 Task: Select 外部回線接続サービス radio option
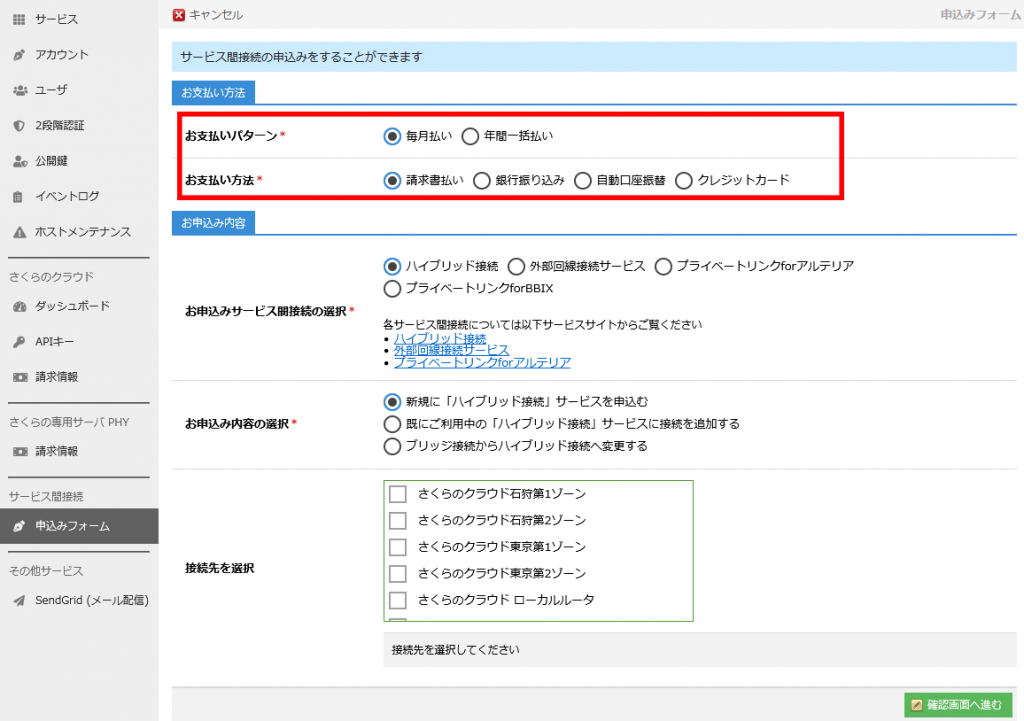(x=516, y=266)
